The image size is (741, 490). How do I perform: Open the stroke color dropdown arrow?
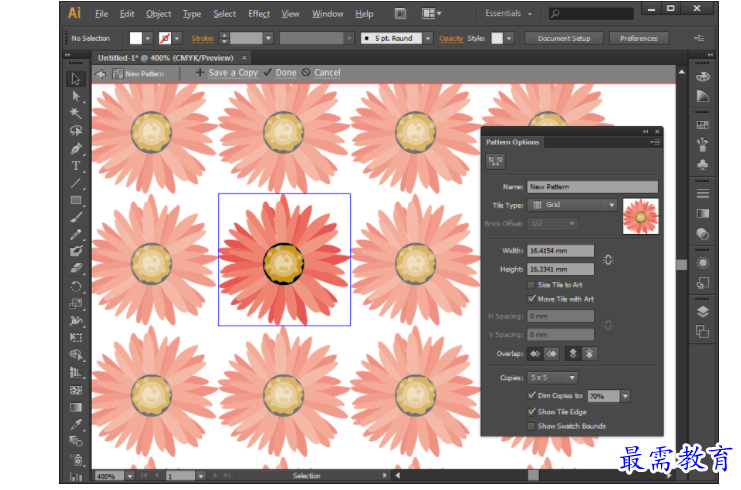point(177,38)
